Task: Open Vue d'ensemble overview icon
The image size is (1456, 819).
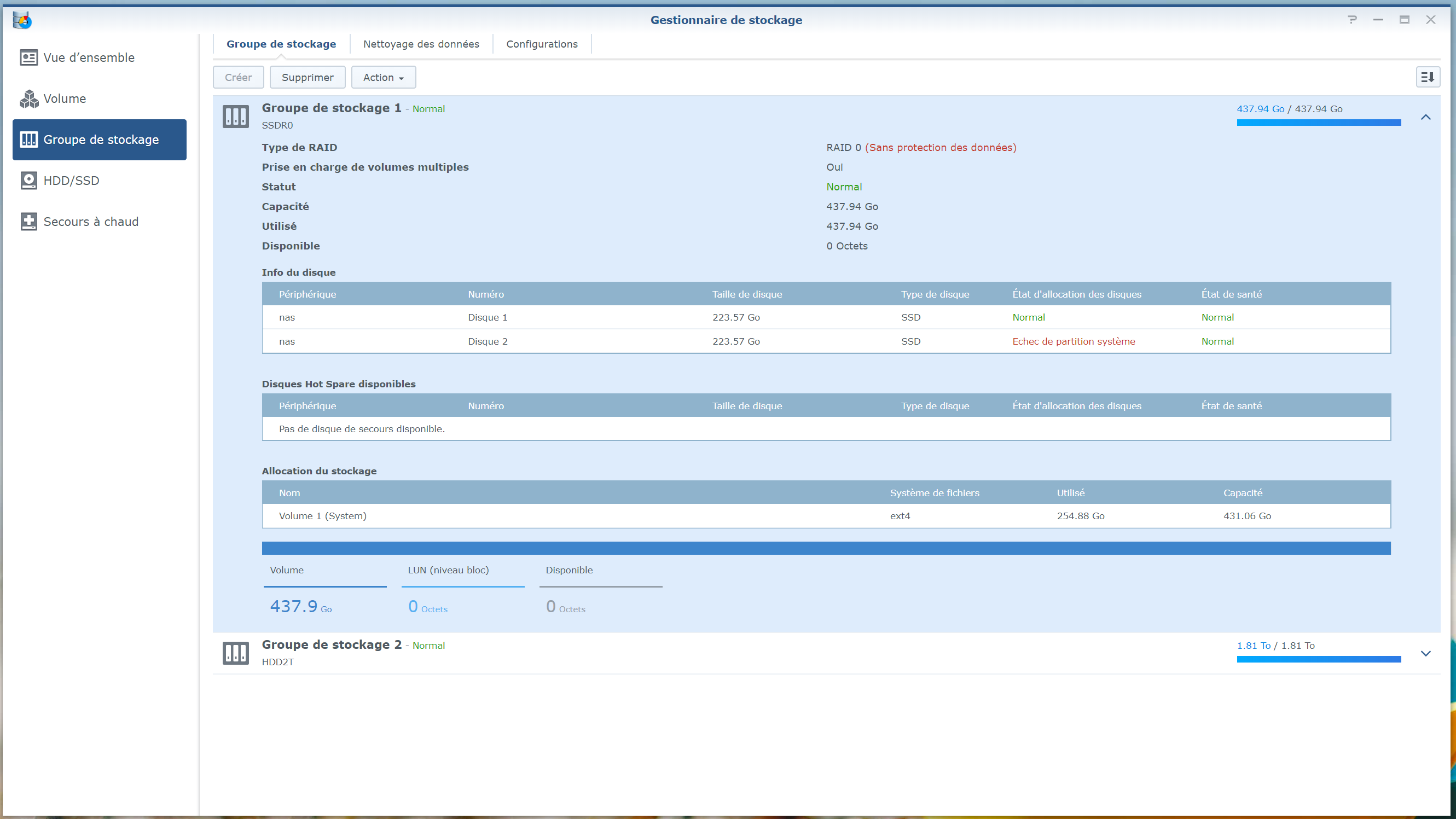Action: [x=29, y=57]
